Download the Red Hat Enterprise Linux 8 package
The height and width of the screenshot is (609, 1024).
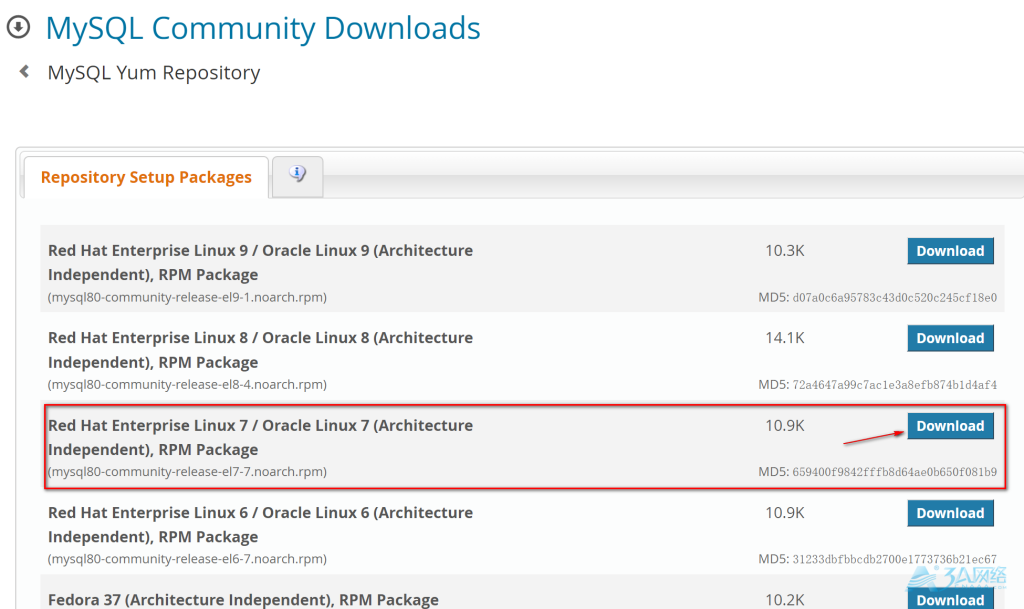(x=950, y=338)
